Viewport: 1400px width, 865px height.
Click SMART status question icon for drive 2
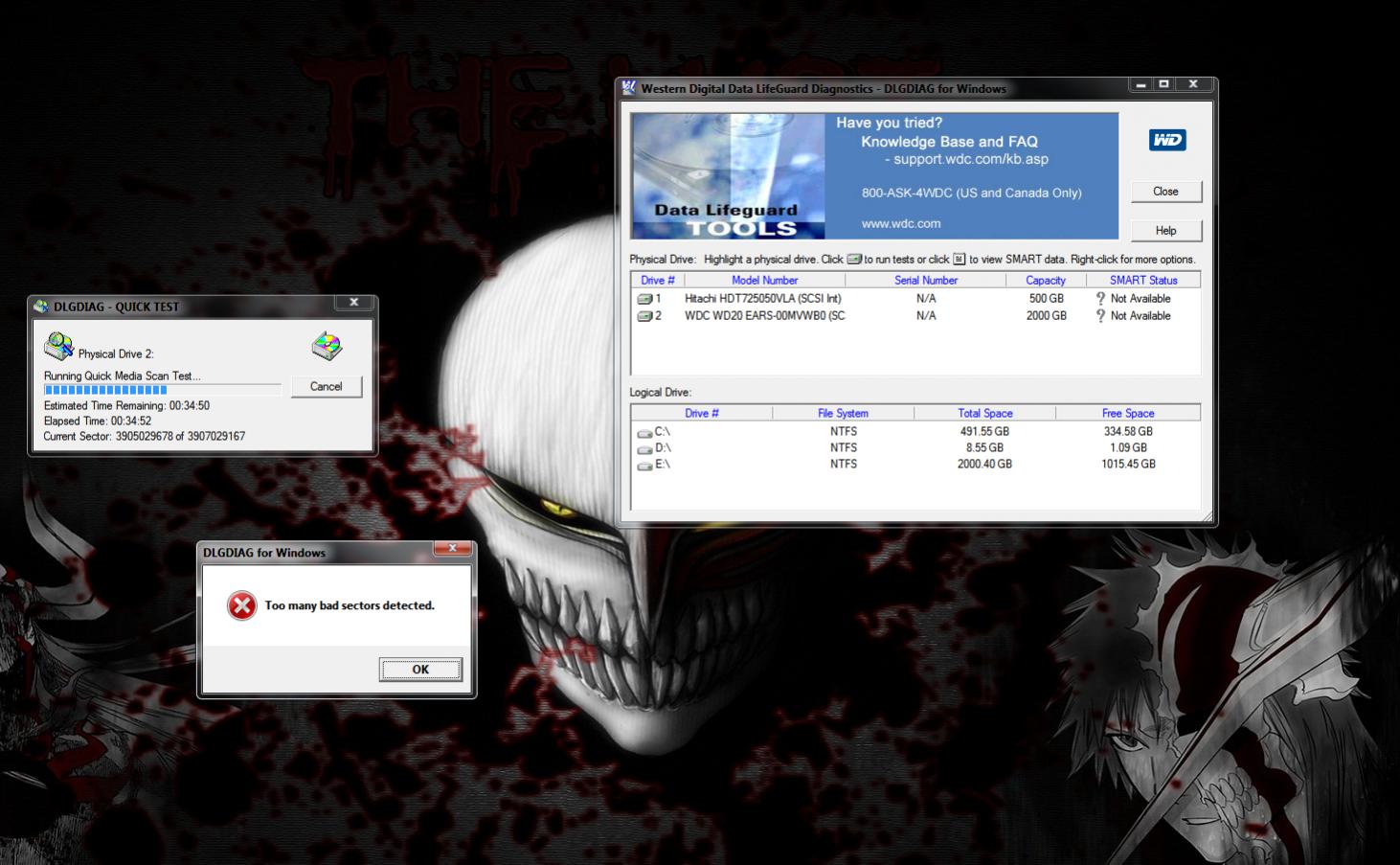[x=1100, y=316]
